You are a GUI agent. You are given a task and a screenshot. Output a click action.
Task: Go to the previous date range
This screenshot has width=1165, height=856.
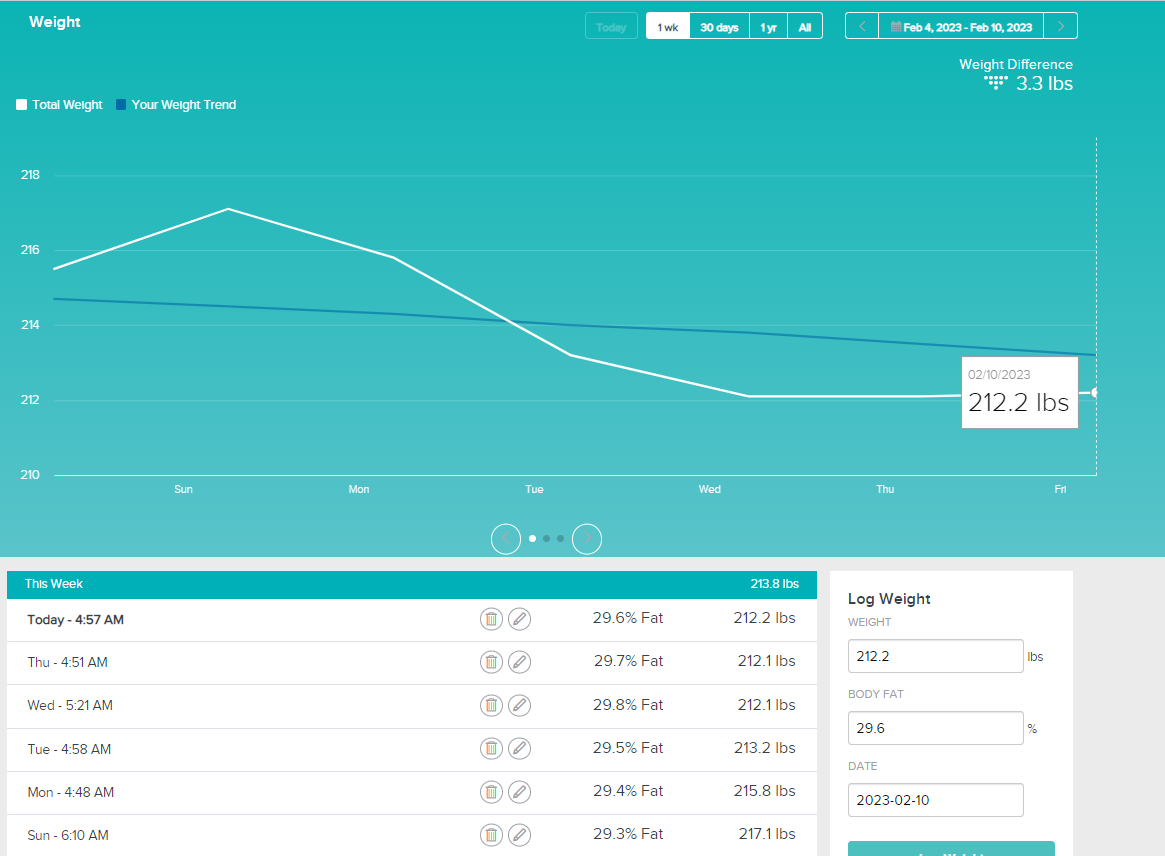pos(862,26)
